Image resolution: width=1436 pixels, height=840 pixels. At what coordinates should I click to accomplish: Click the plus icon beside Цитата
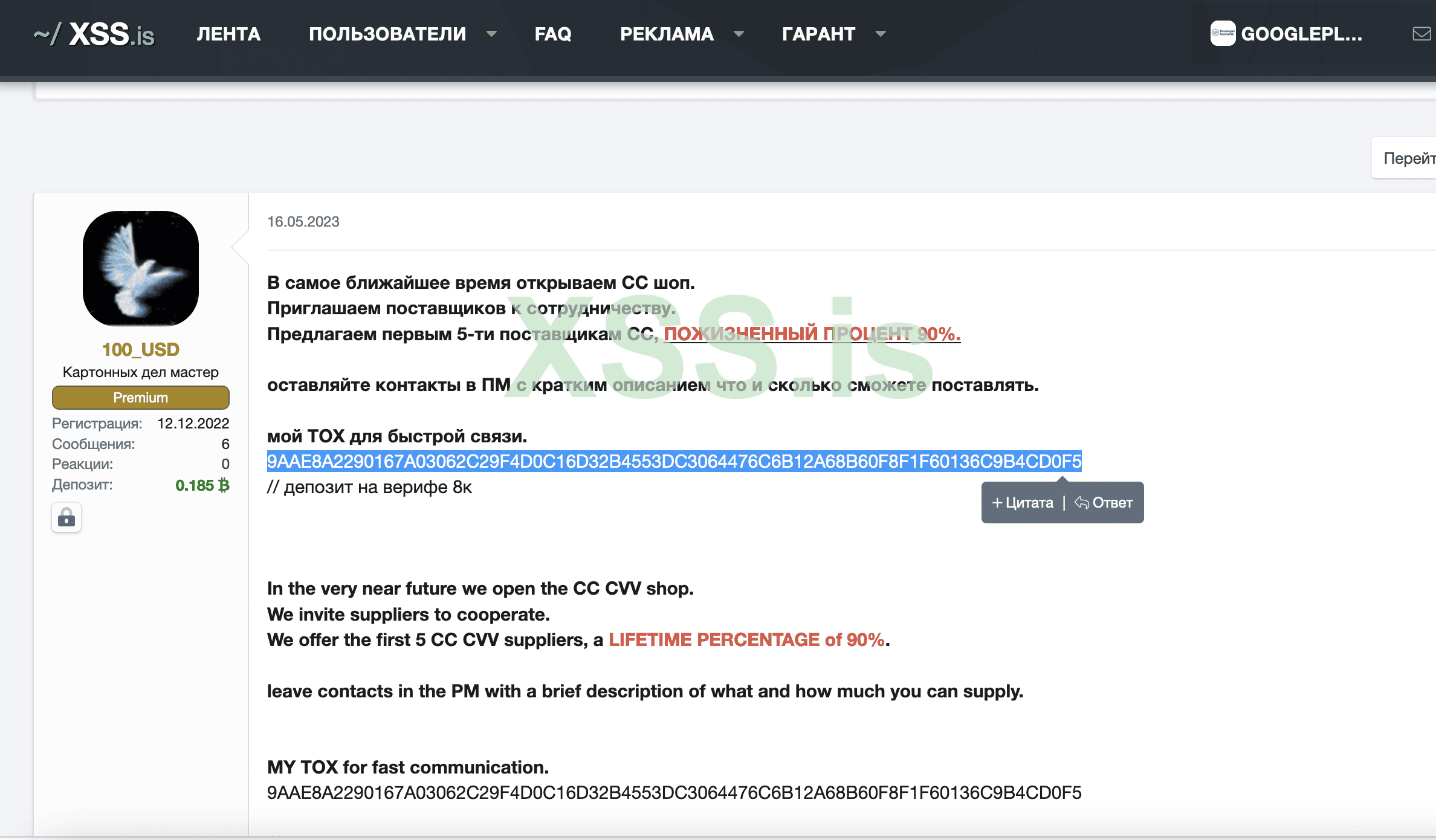[997, 503]
